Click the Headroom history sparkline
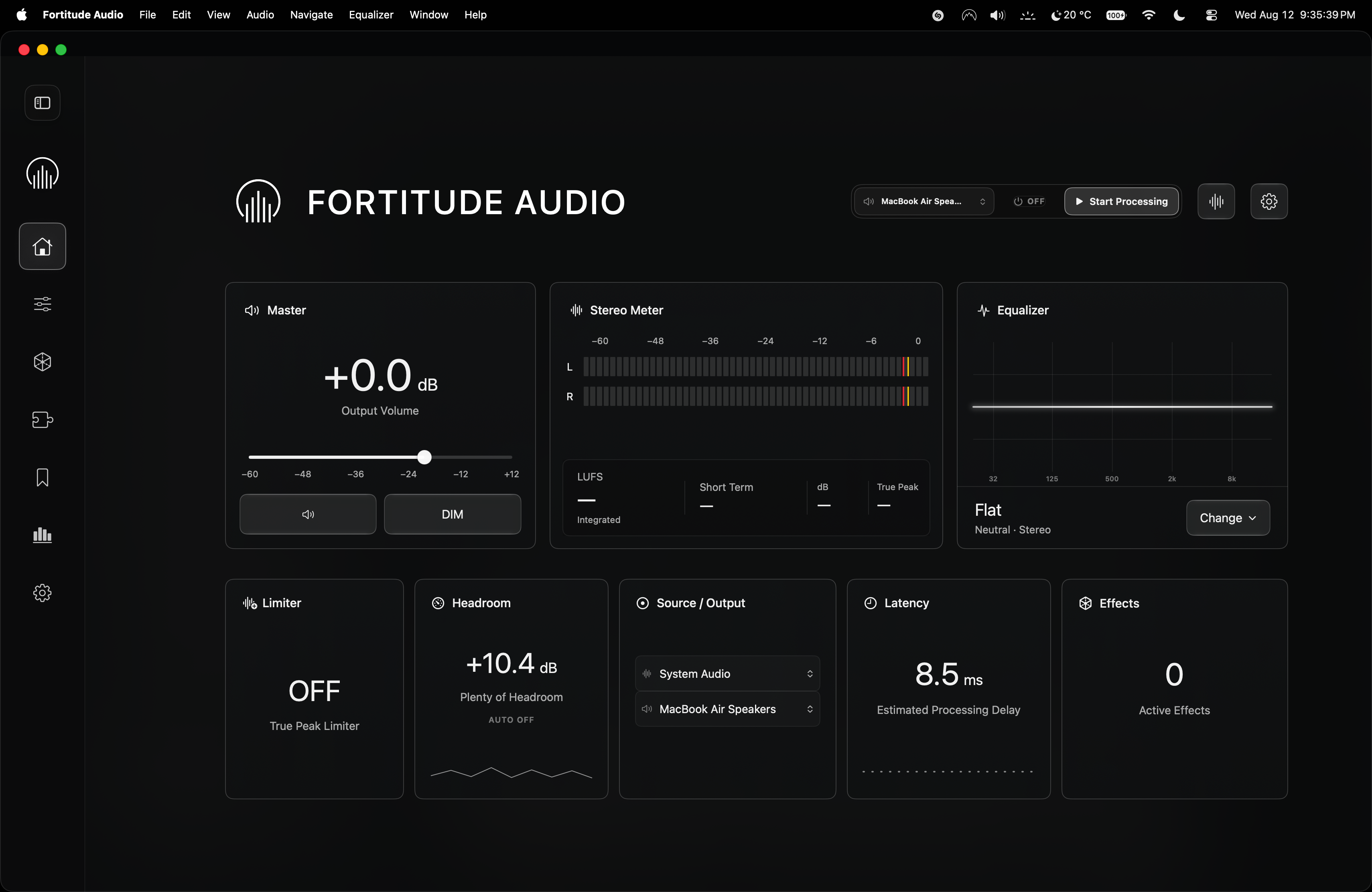This screenshot has width=1372, height=892. point(511,772)
